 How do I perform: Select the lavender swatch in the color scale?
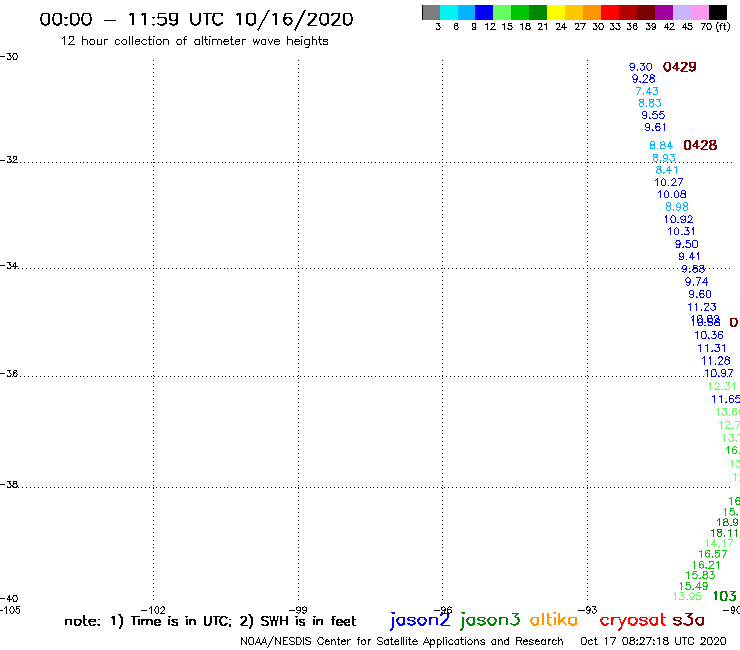(681, 12)
